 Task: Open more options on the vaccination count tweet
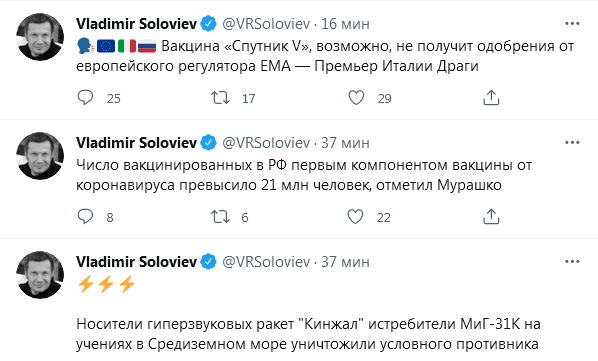pyautogui.click(x=572, y=143)
